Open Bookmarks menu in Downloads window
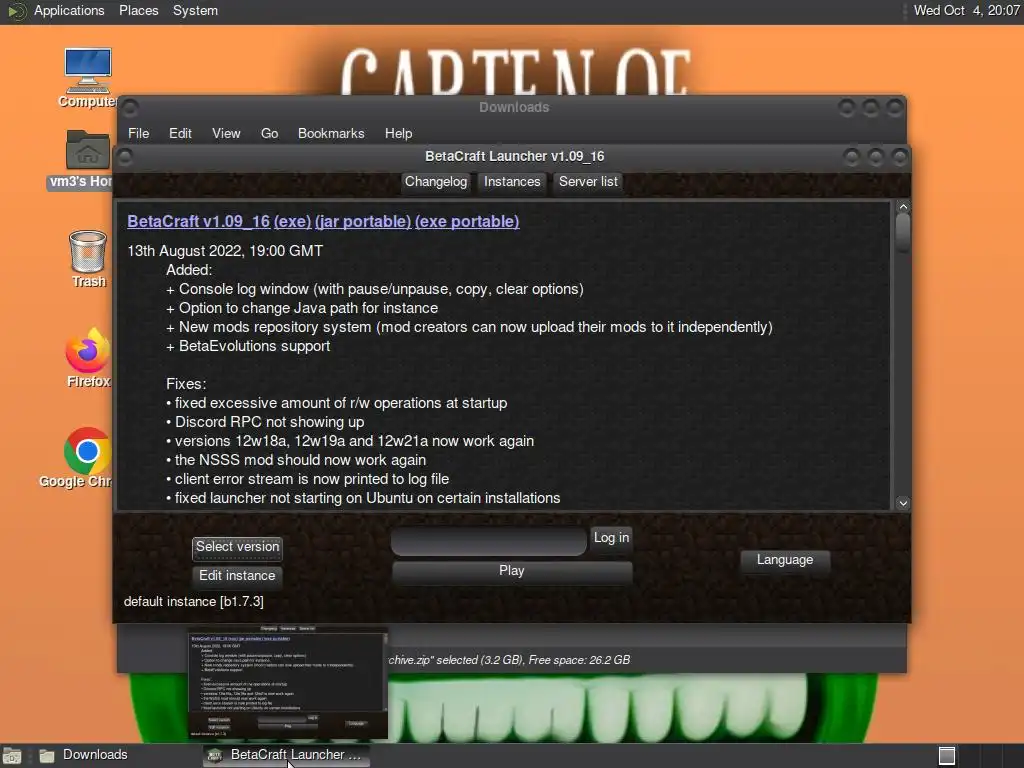Image resolution: width=1024 pixels, height=768 pixels. 331,133
